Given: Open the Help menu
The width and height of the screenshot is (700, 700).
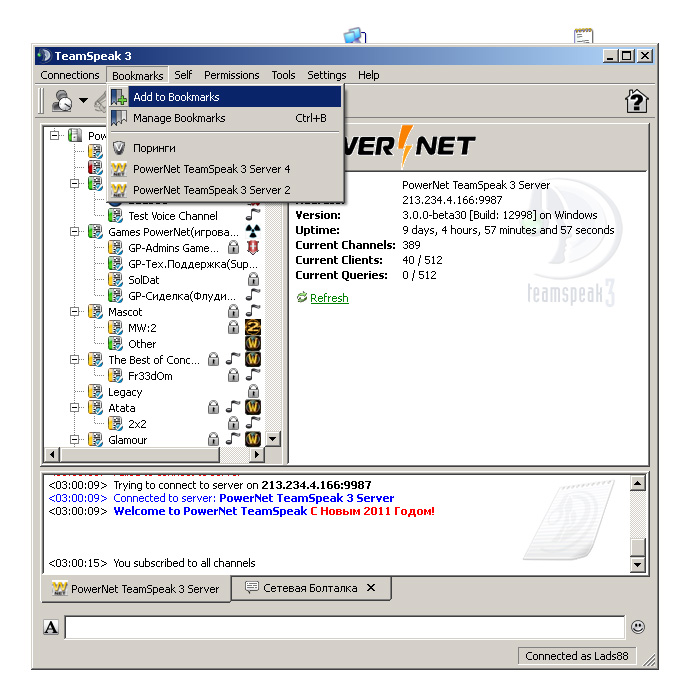Looking at the screenshot, I should coord(369,75).
